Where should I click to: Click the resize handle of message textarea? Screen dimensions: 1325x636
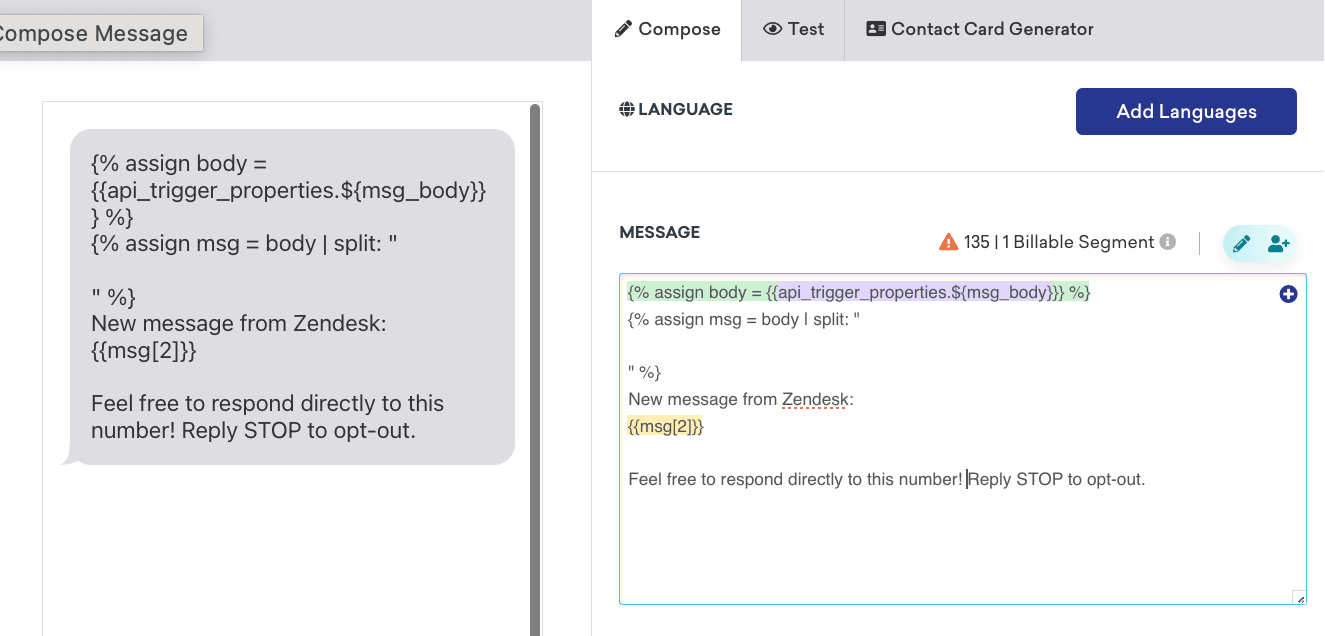[1298, 598]
